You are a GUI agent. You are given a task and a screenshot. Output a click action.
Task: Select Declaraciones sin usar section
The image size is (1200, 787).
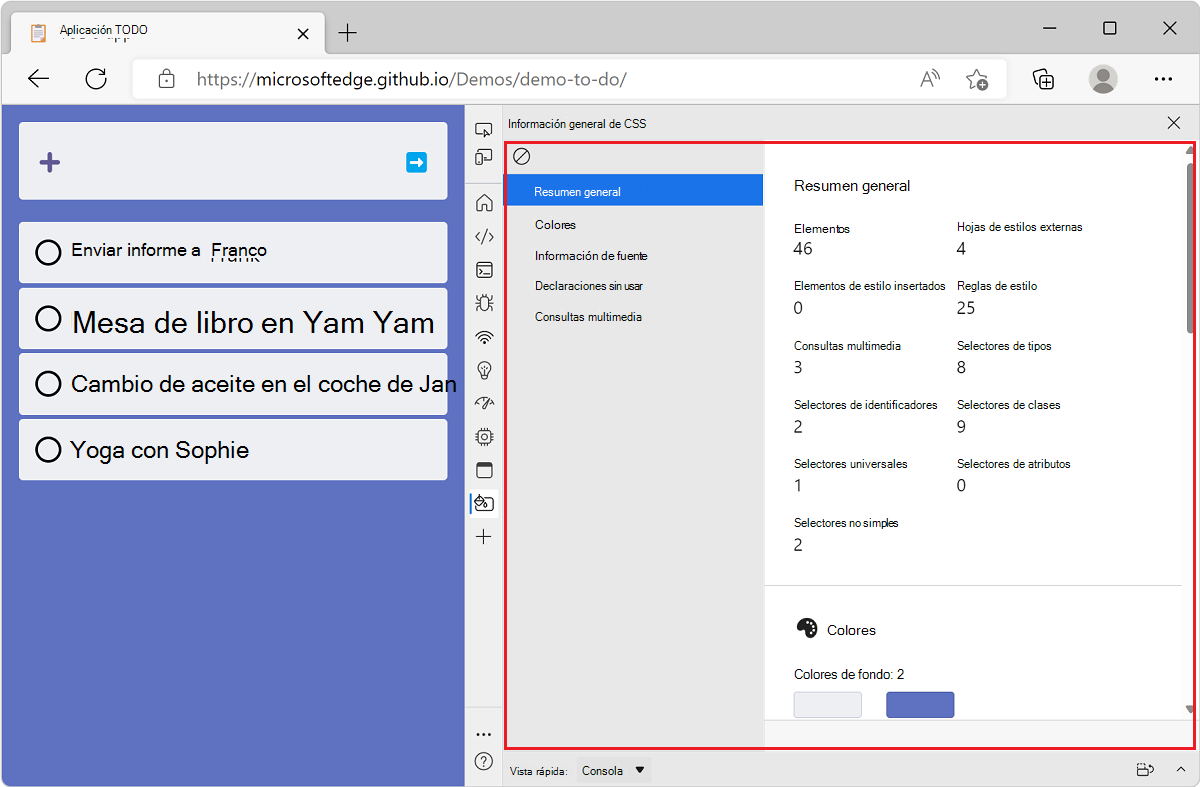point(634,286)
